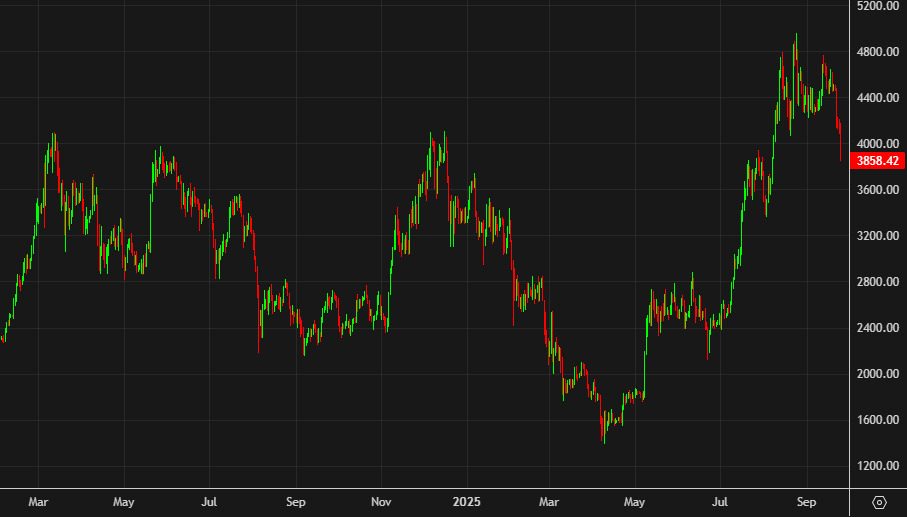Screen dimensions: 907x517
Task: Click the 1600.00 price level label
Action: pyautogui.click(x=878, y=420)
